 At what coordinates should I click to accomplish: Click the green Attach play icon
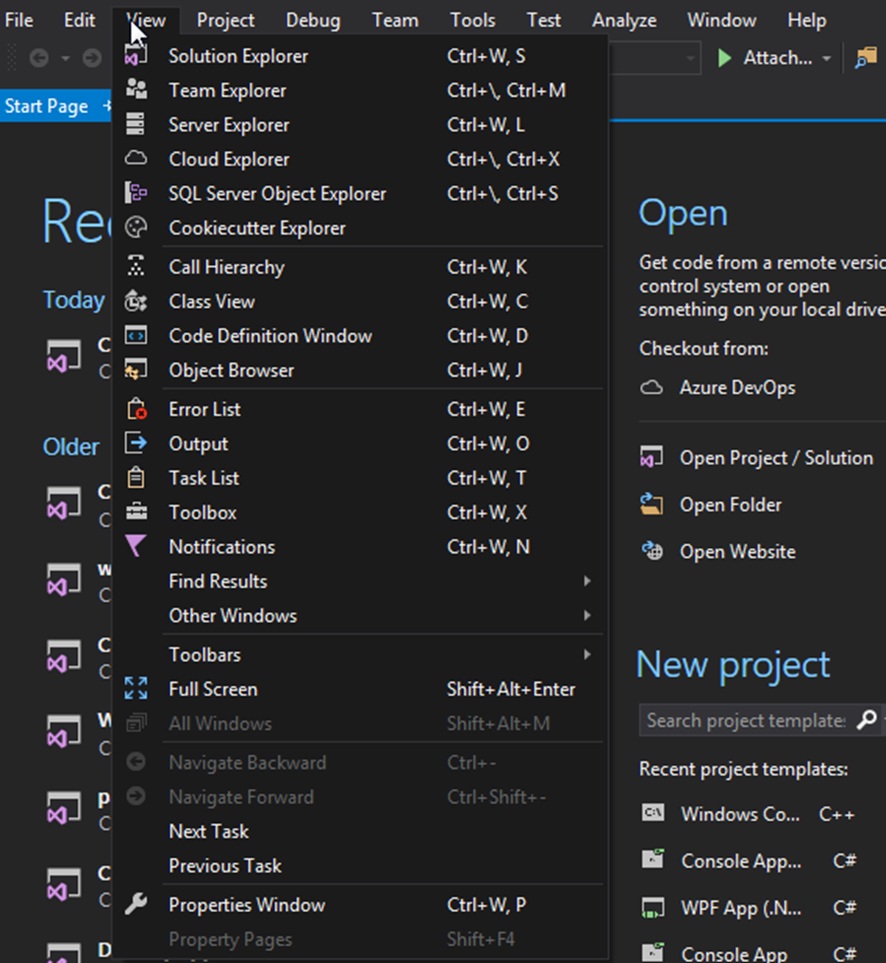[725, 58]
